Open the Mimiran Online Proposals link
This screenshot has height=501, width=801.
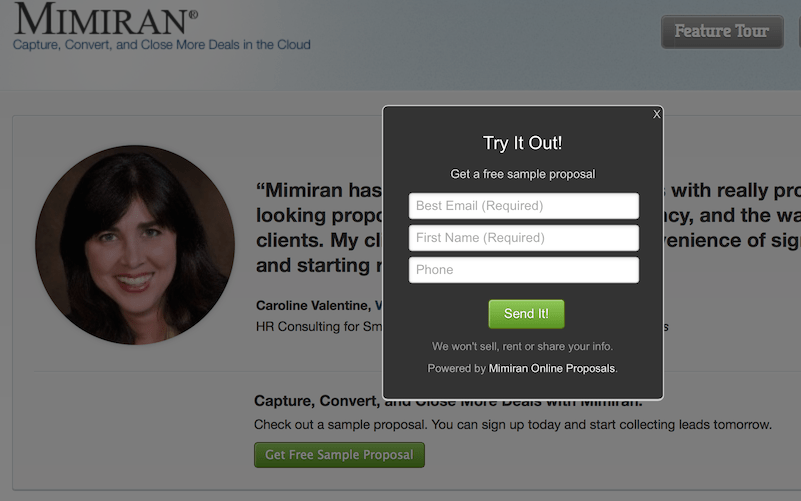point(552,368)
